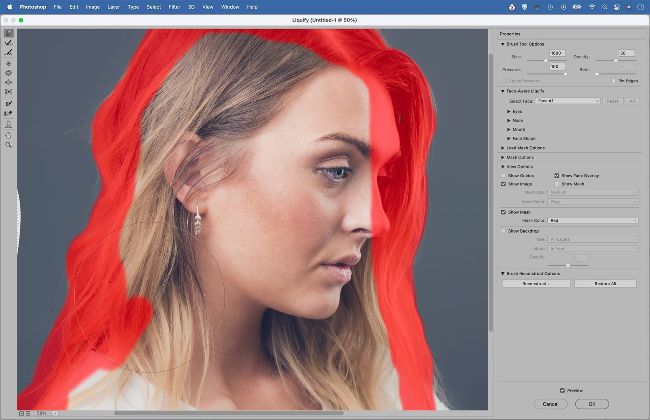Select the Twirl Clockwise tool

pos(9,63)
